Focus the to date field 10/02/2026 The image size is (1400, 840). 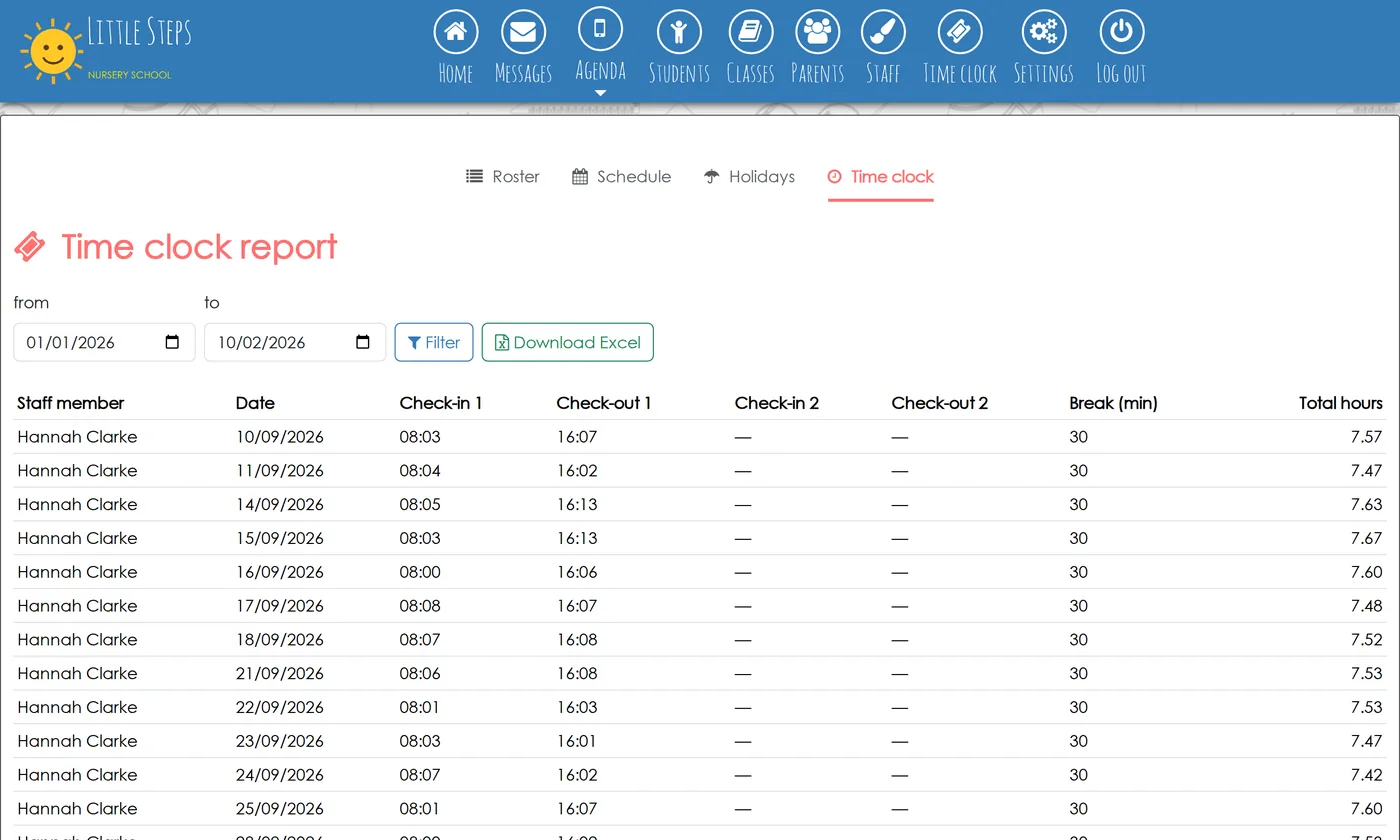coord(295,342)
